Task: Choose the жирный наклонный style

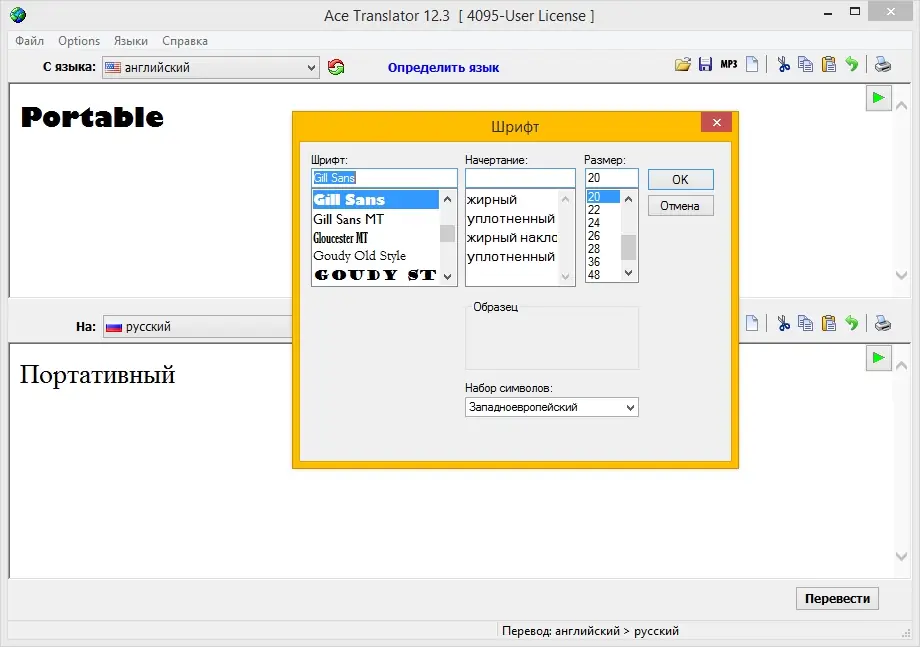Action: tap(511, 238)
